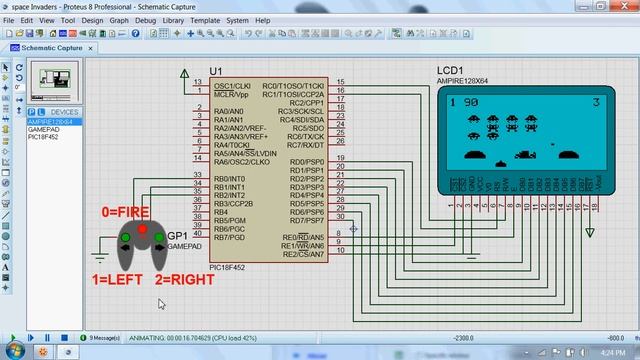The width and height of the screenshot is (640, 360).
Task: Select the Terminals Mode tool
Action: pyautogui.click(x=6, y=141)
